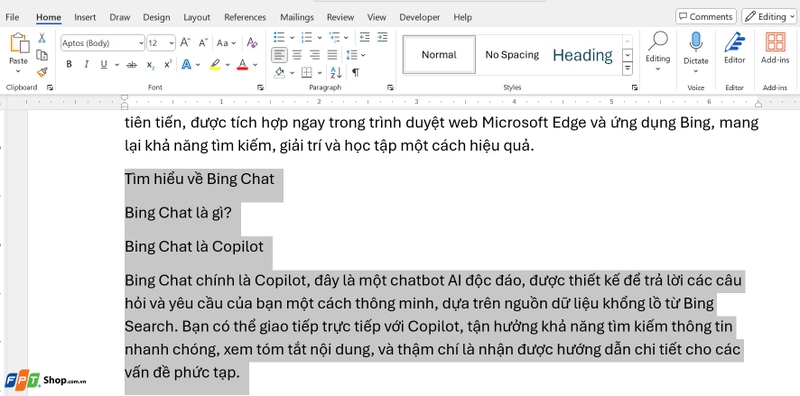Open the Editing mode dropdown at top right
The height and width of the screenshot is (396, 800).
coord(768,16)
